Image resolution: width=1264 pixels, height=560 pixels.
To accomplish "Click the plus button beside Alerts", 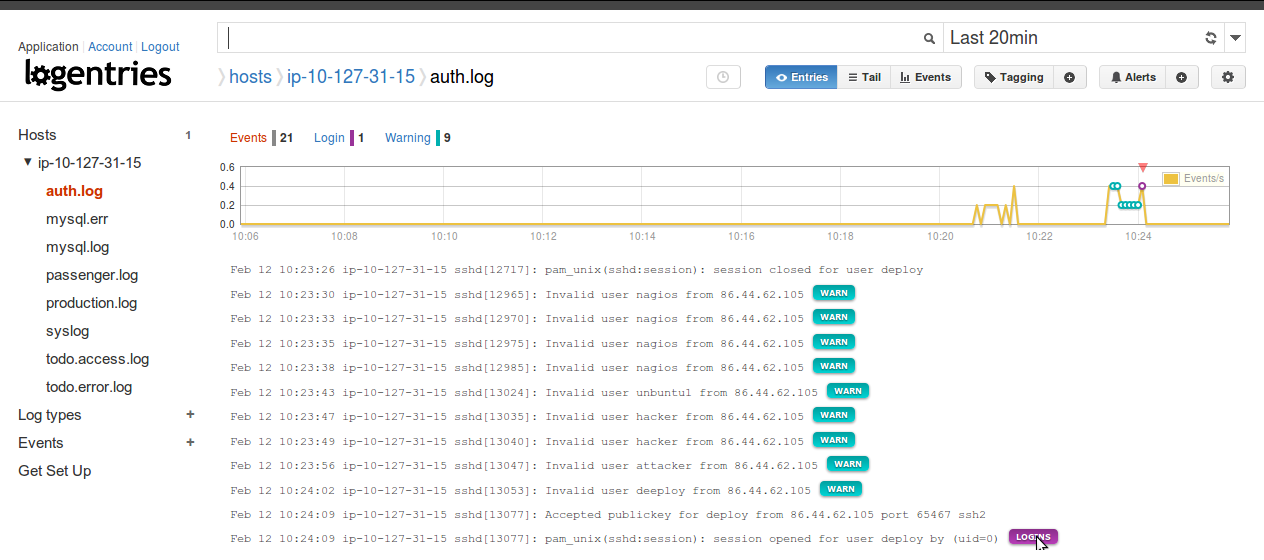I will 1181,77.
